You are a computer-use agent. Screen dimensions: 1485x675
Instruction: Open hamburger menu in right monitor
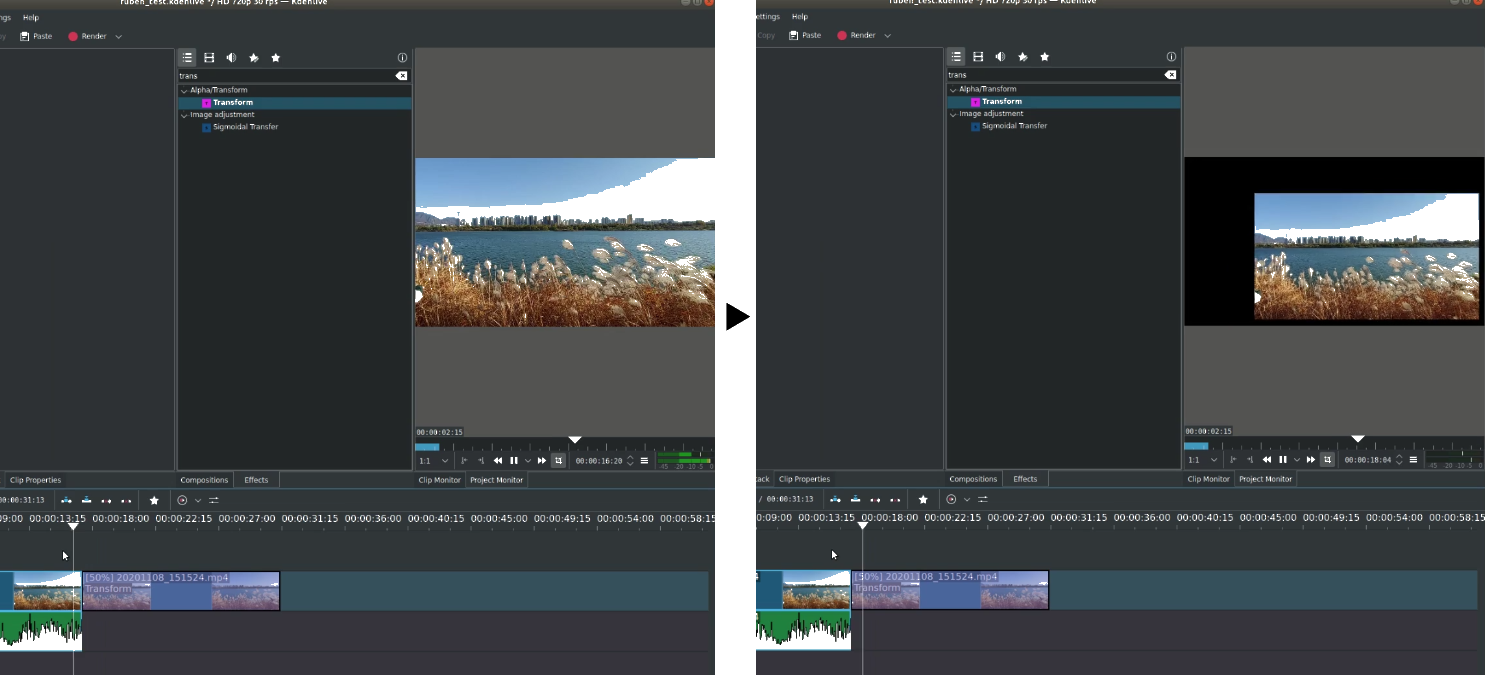pyautogui.click(x=1413, y=460)
